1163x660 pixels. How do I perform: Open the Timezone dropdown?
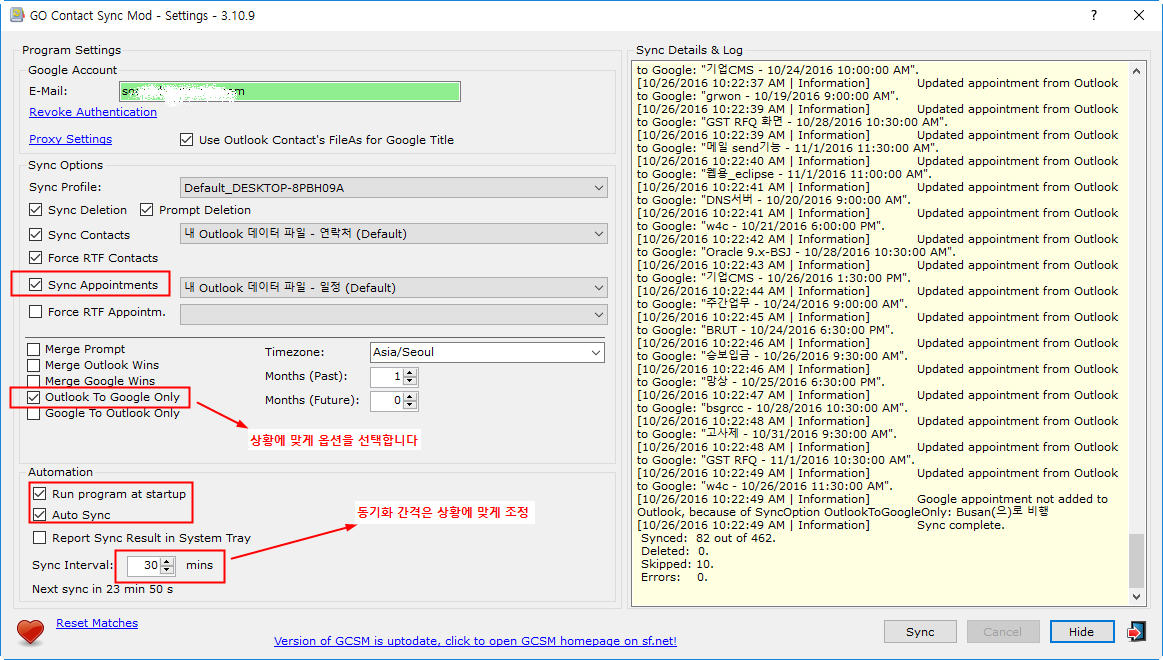click(596, 352)
